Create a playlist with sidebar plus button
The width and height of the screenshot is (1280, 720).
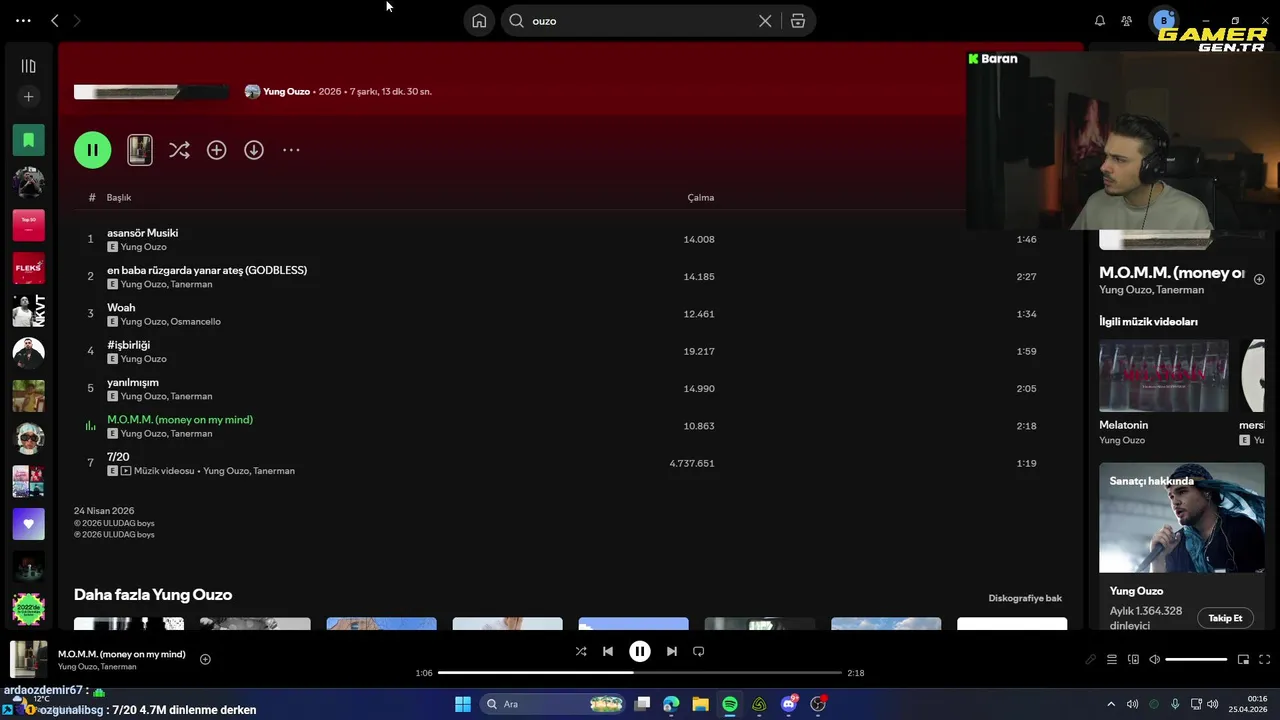point(28,97)
